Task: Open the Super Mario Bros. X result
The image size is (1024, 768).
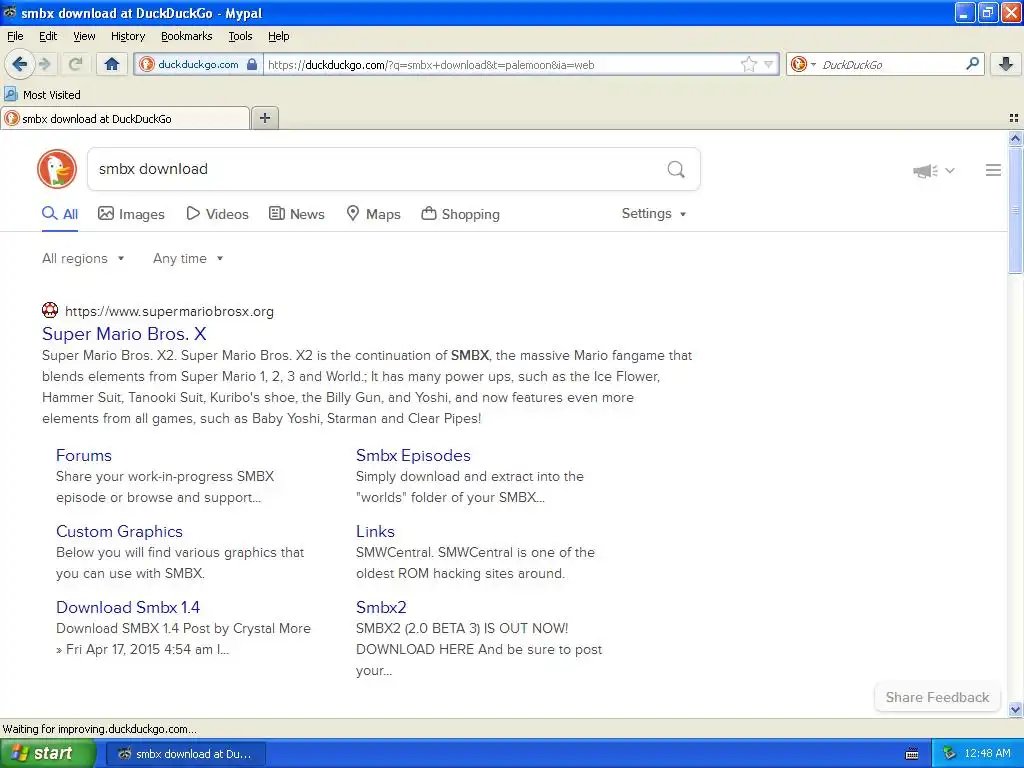Action: pos(124,334)
